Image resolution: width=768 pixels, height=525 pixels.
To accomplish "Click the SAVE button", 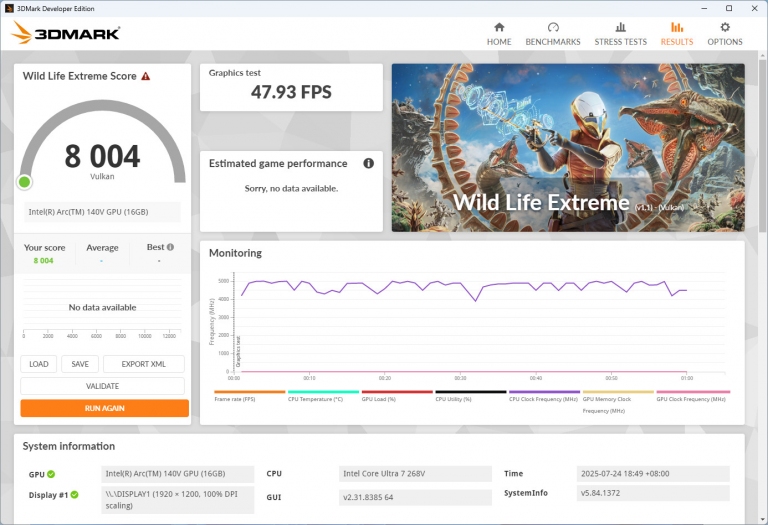I will click(80, 364).
